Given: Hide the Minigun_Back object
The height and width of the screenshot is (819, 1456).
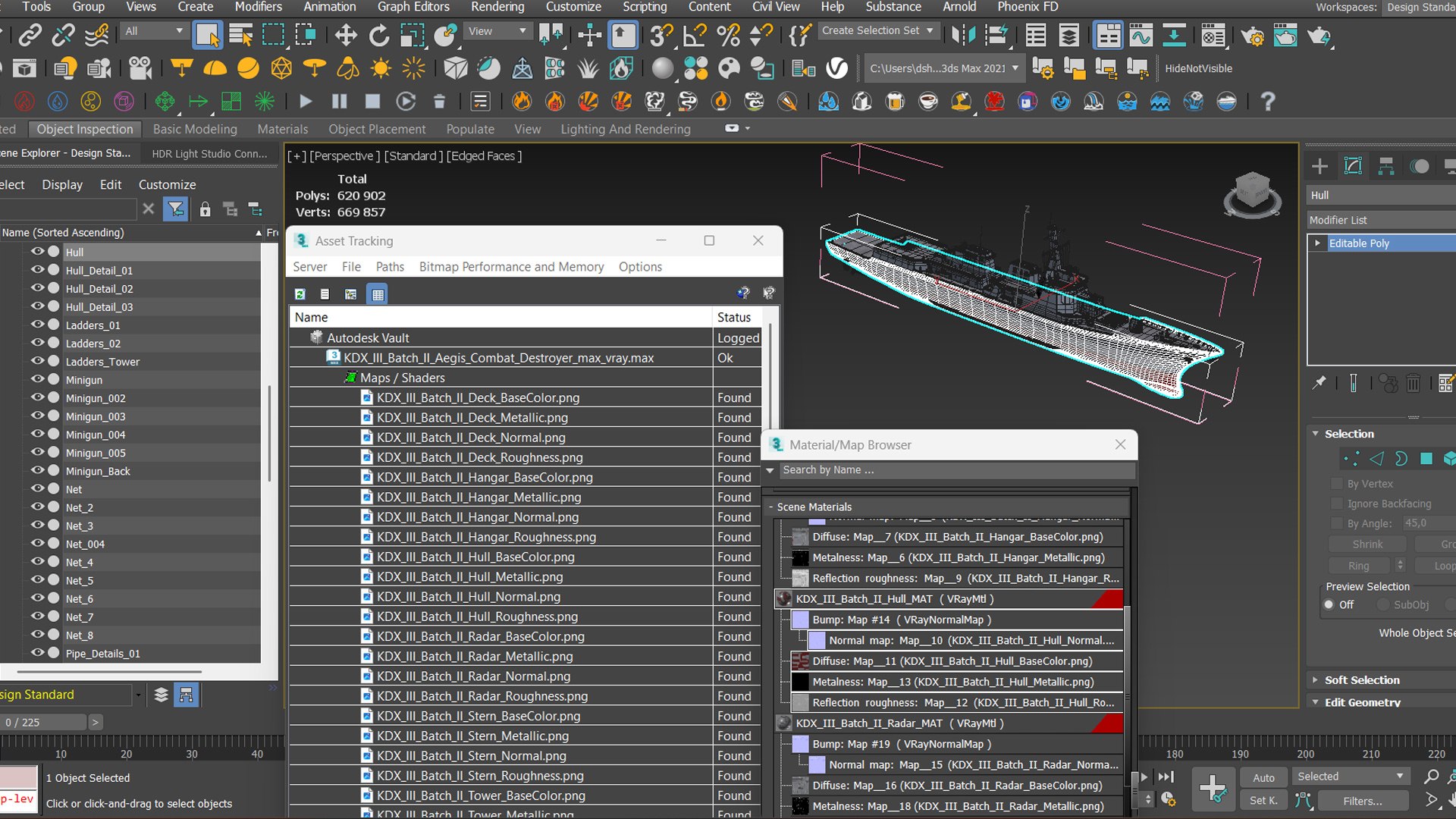Looking at the screenshot, I should coord(37,470).
